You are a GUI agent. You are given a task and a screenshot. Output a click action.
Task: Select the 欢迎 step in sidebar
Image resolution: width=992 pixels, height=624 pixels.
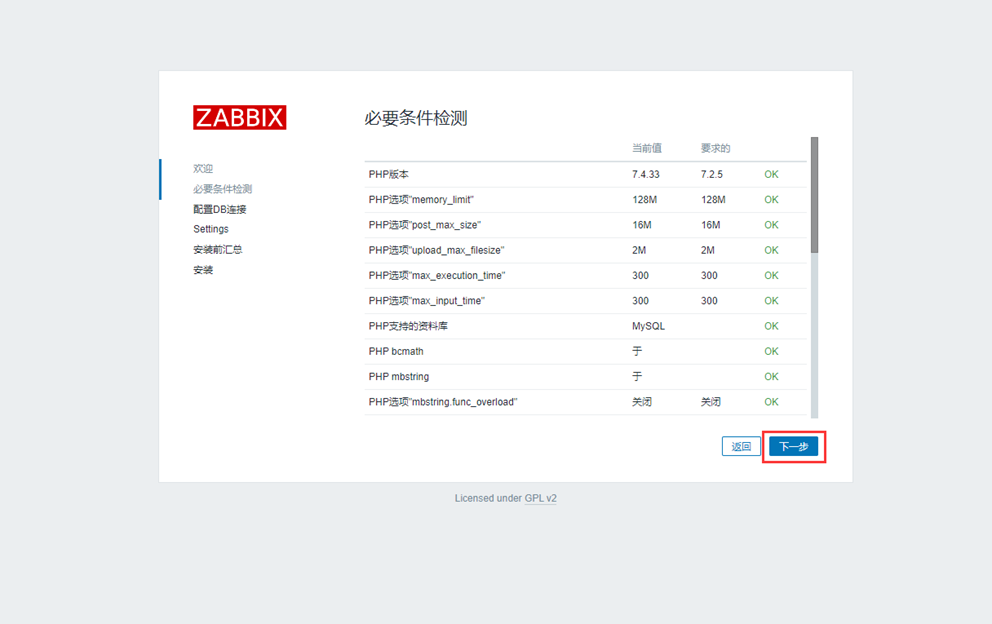203,168
